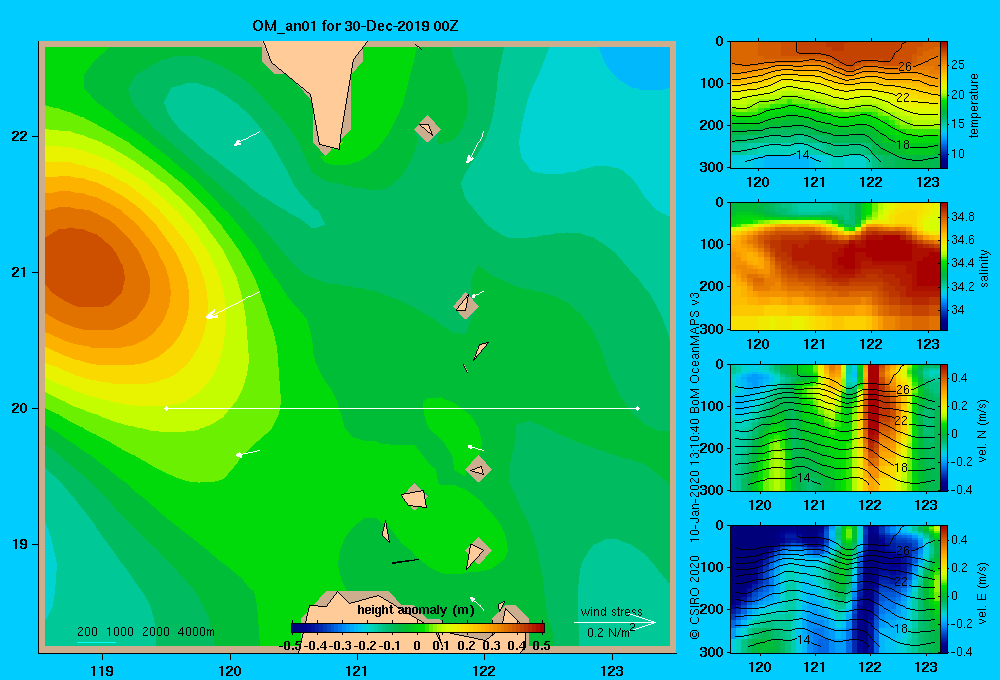
Task: Click longitude label 120 under main map
Action: click(230, 671)
